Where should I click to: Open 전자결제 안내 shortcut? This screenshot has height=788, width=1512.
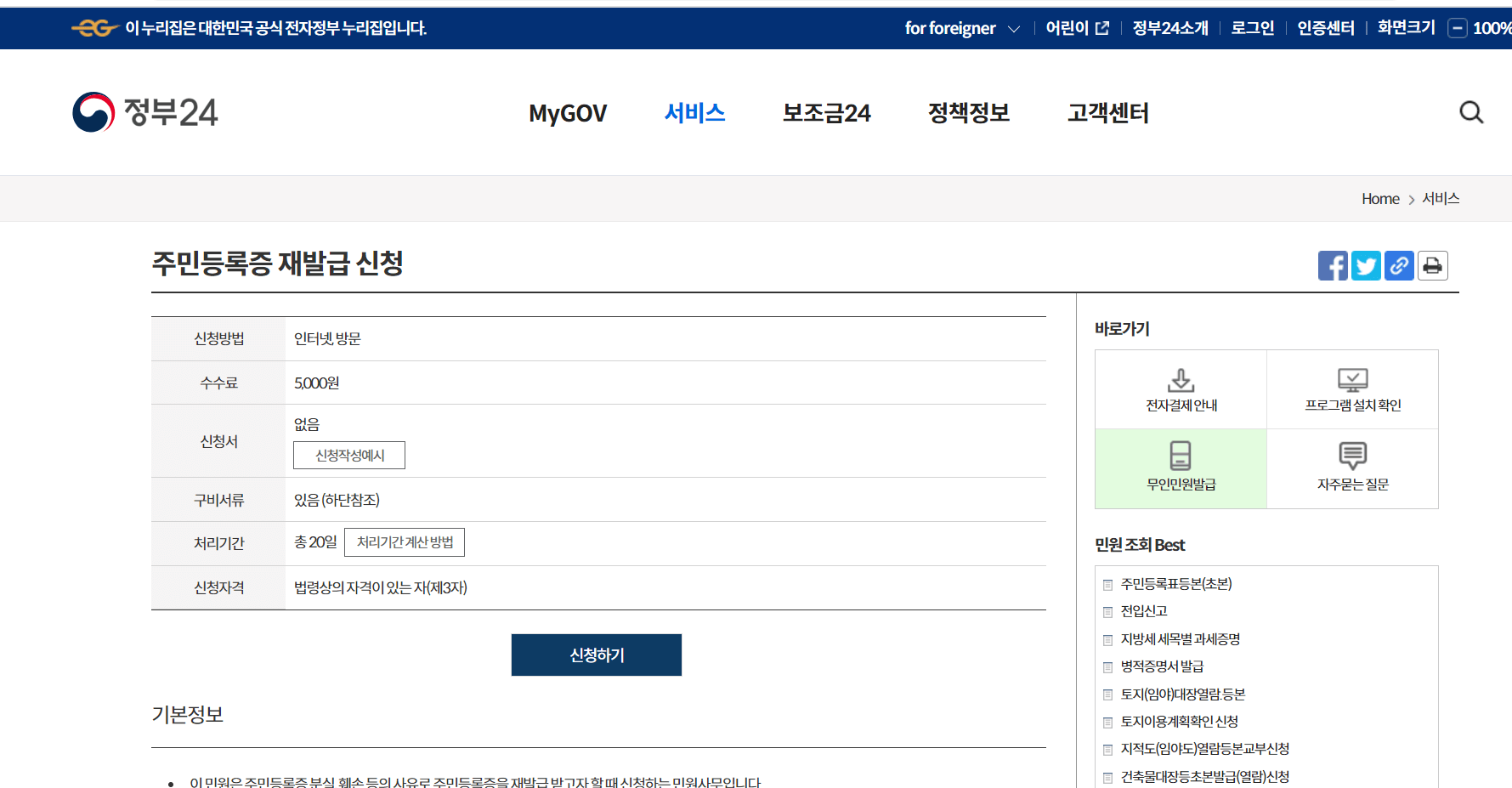point(1181,388)
